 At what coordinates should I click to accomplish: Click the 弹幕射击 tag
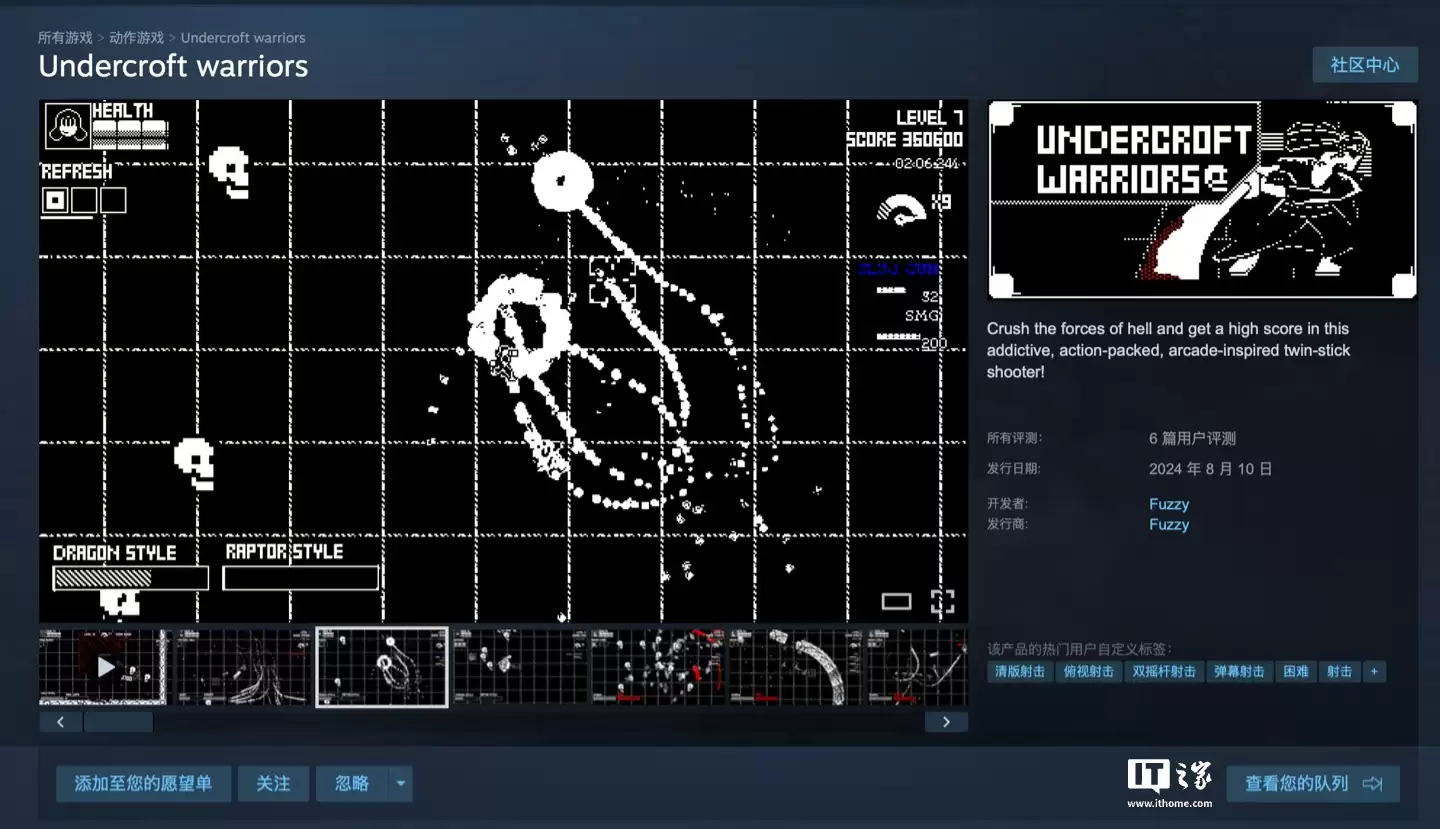(x=1240, y=671)
